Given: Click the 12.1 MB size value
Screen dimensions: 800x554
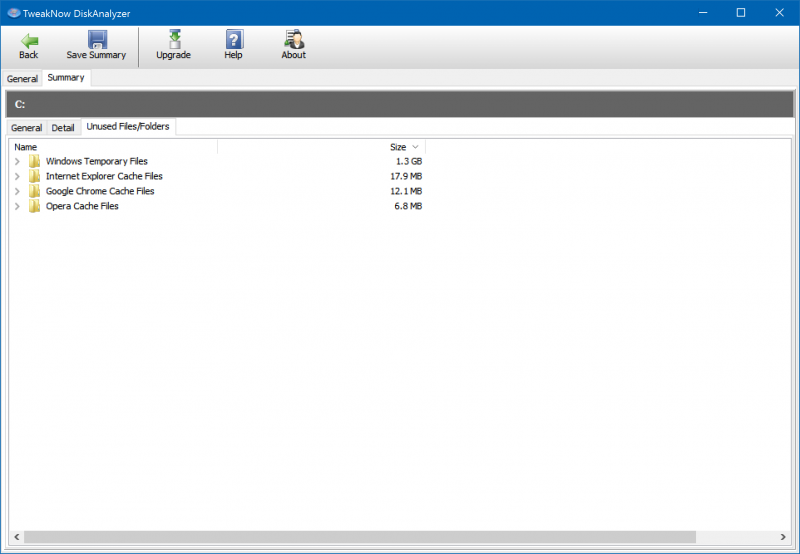Looking at the screenshot, I should pos(406,191).
